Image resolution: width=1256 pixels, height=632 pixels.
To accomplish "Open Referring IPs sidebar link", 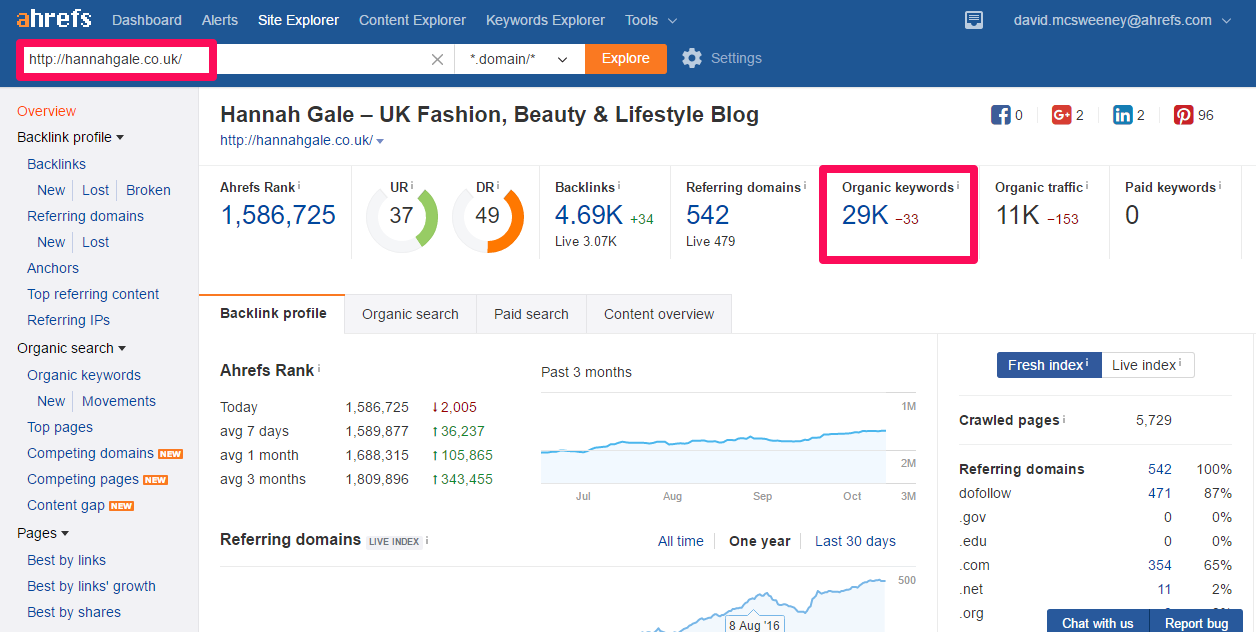I will click(x=69, y=320).
